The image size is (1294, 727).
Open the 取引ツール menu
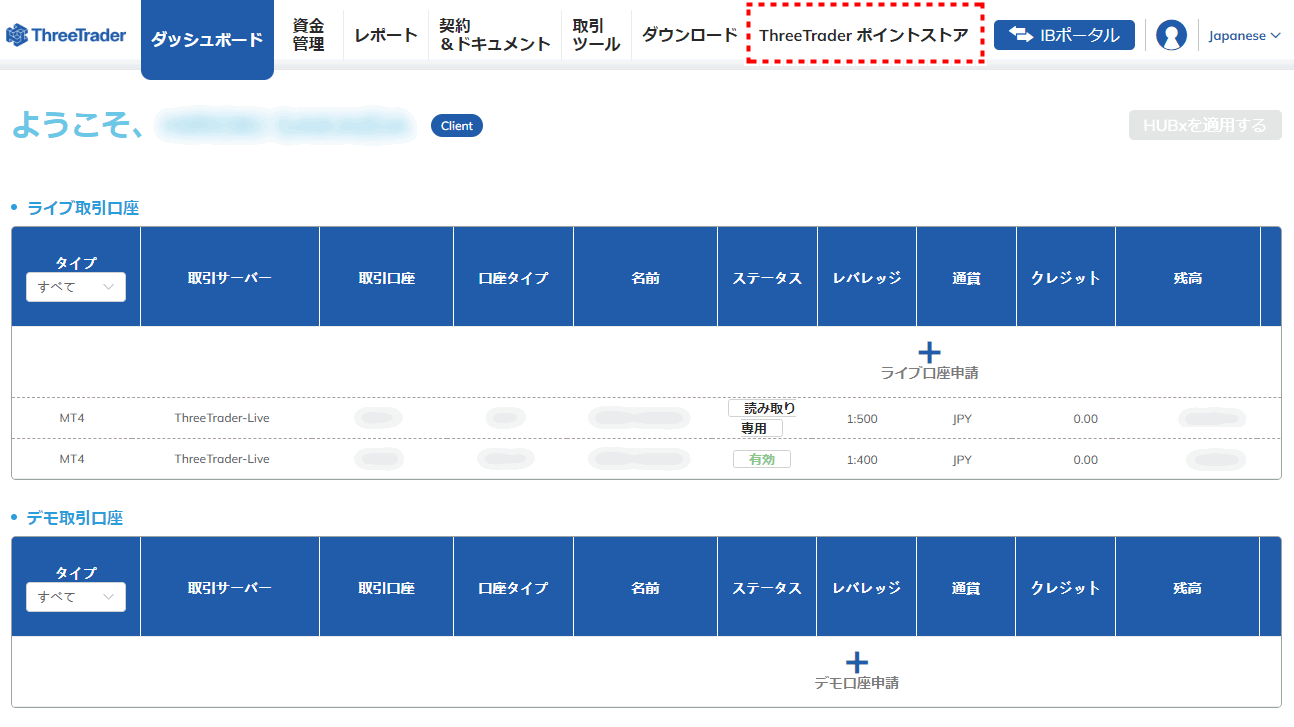(596, 35)
